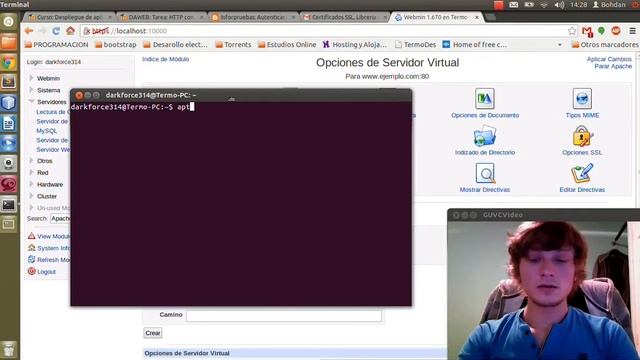Click browser home icon
Image resolution: width=640 pixels, height=360 pixels.
70,31
